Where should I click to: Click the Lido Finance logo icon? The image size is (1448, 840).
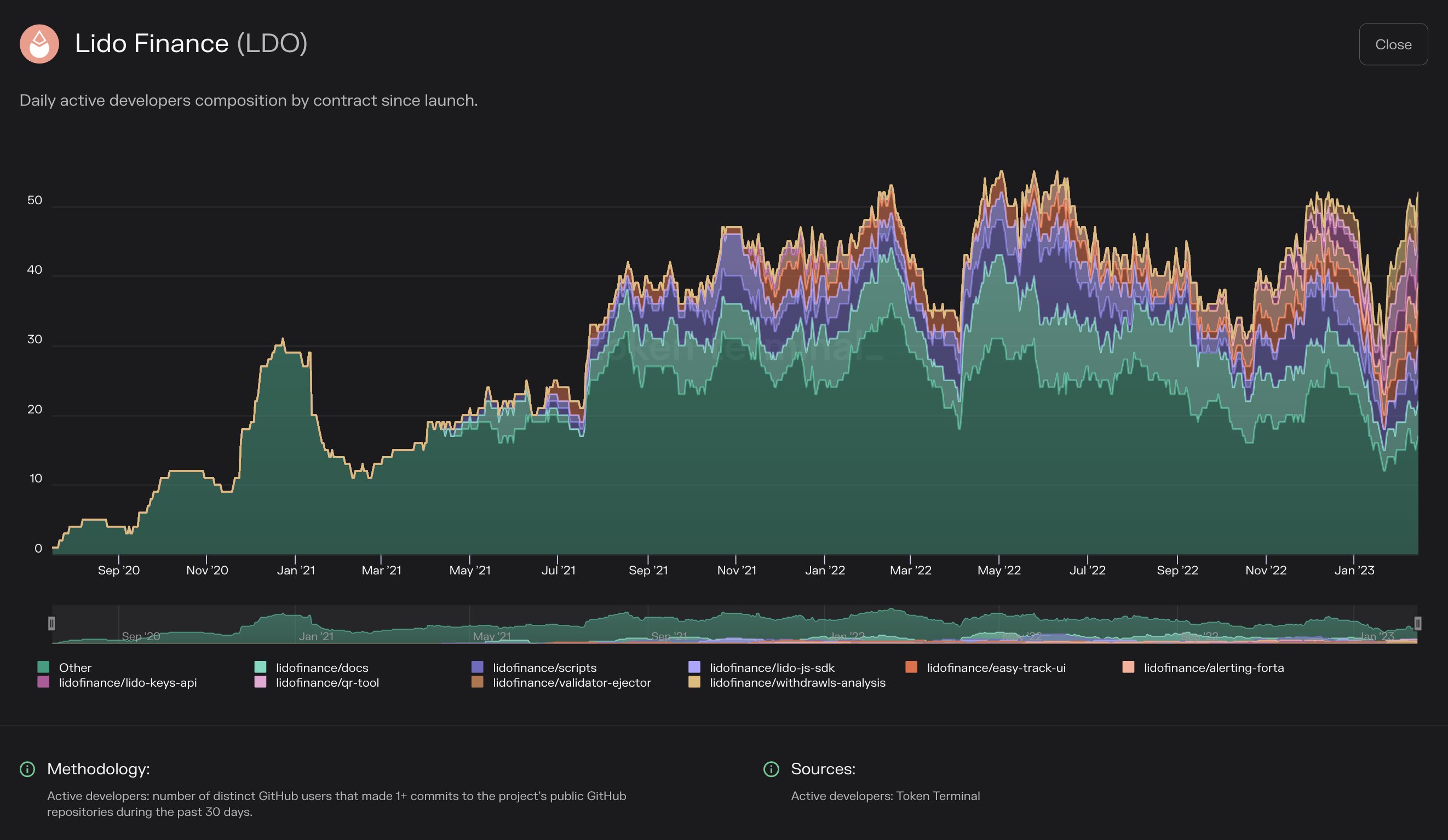pos(40,44)
